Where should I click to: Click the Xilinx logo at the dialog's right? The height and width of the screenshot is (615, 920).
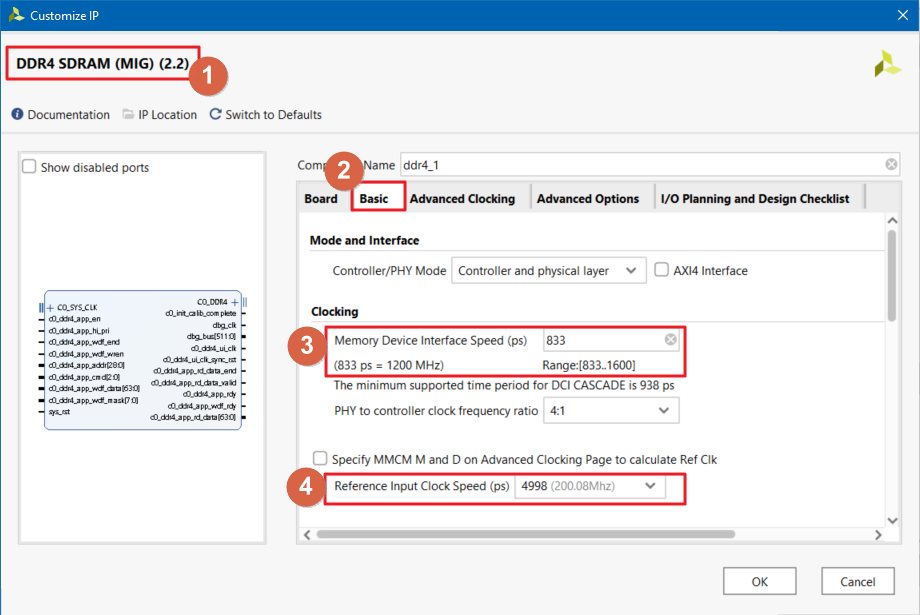887,63
